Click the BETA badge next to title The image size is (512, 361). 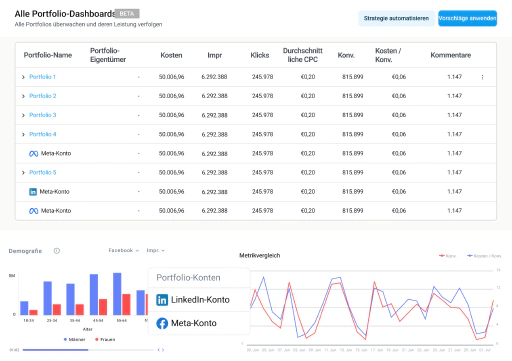pos(127,14)
